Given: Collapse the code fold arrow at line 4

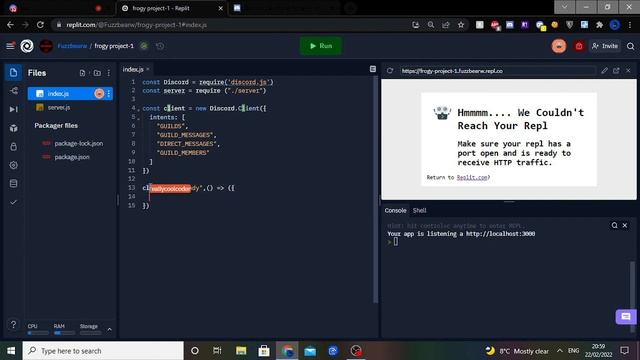Looking at the screenshot, I should coord(139,109).
